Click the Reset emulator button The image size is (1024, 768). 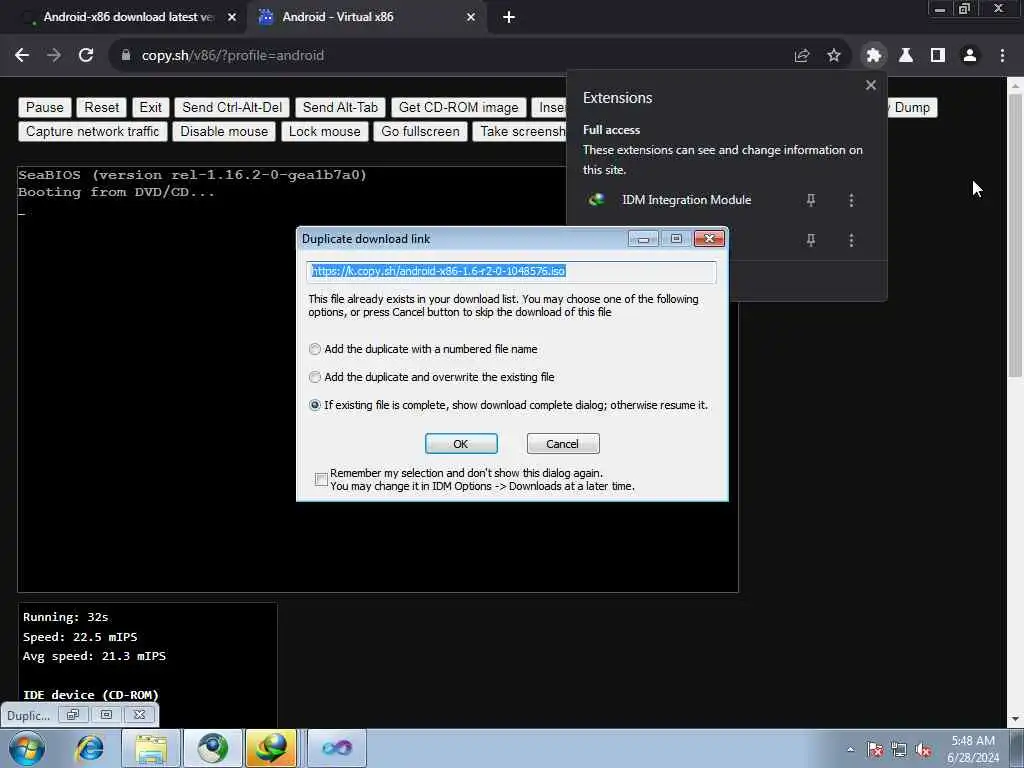pyautogui.click(x=102, y=107)
